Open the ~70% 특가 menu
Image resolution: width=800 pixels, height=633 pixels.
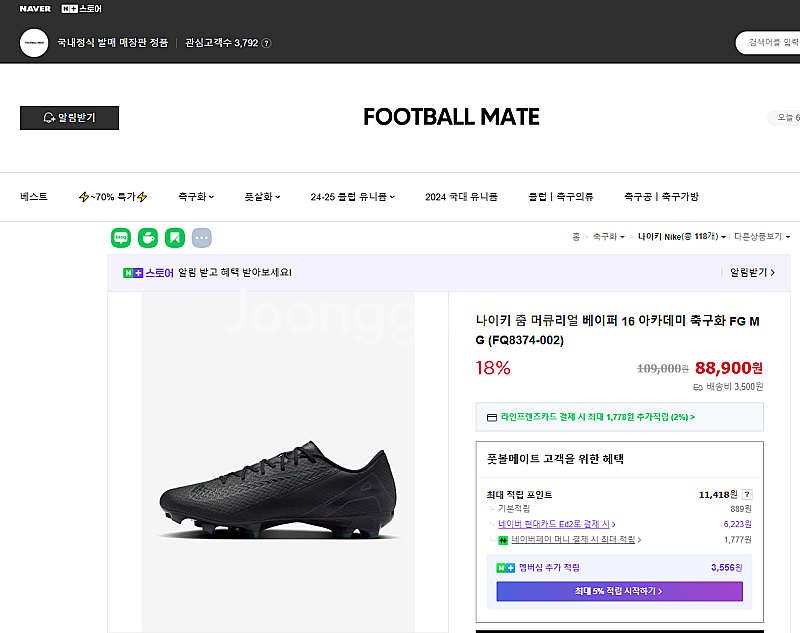[x=113, y=197]
